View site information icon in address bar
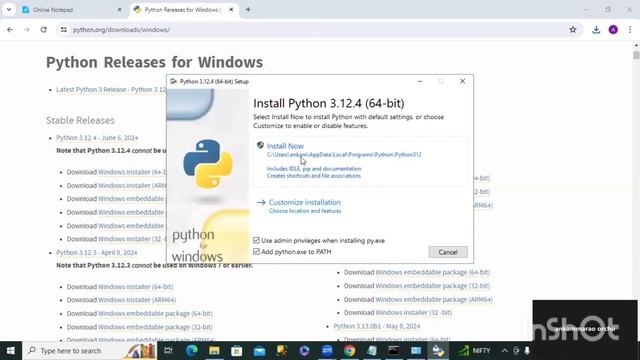 (x=64, y=29)
